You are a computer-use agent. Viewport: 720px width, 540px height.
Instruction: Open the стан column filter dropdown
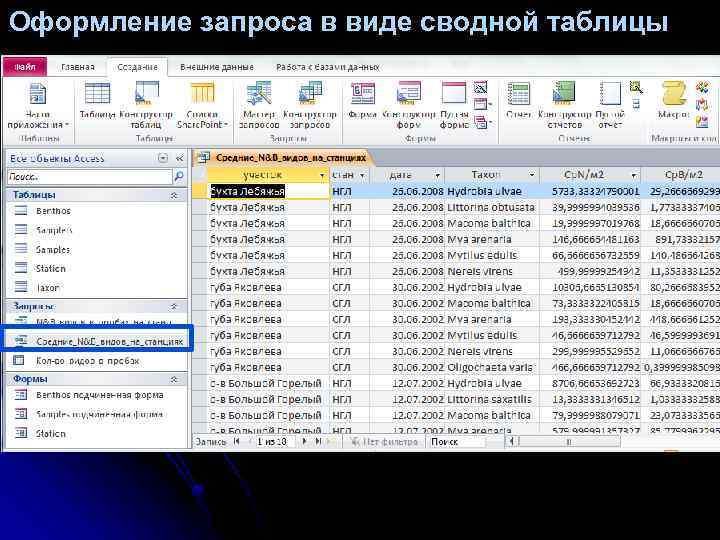tap(362, 175)
